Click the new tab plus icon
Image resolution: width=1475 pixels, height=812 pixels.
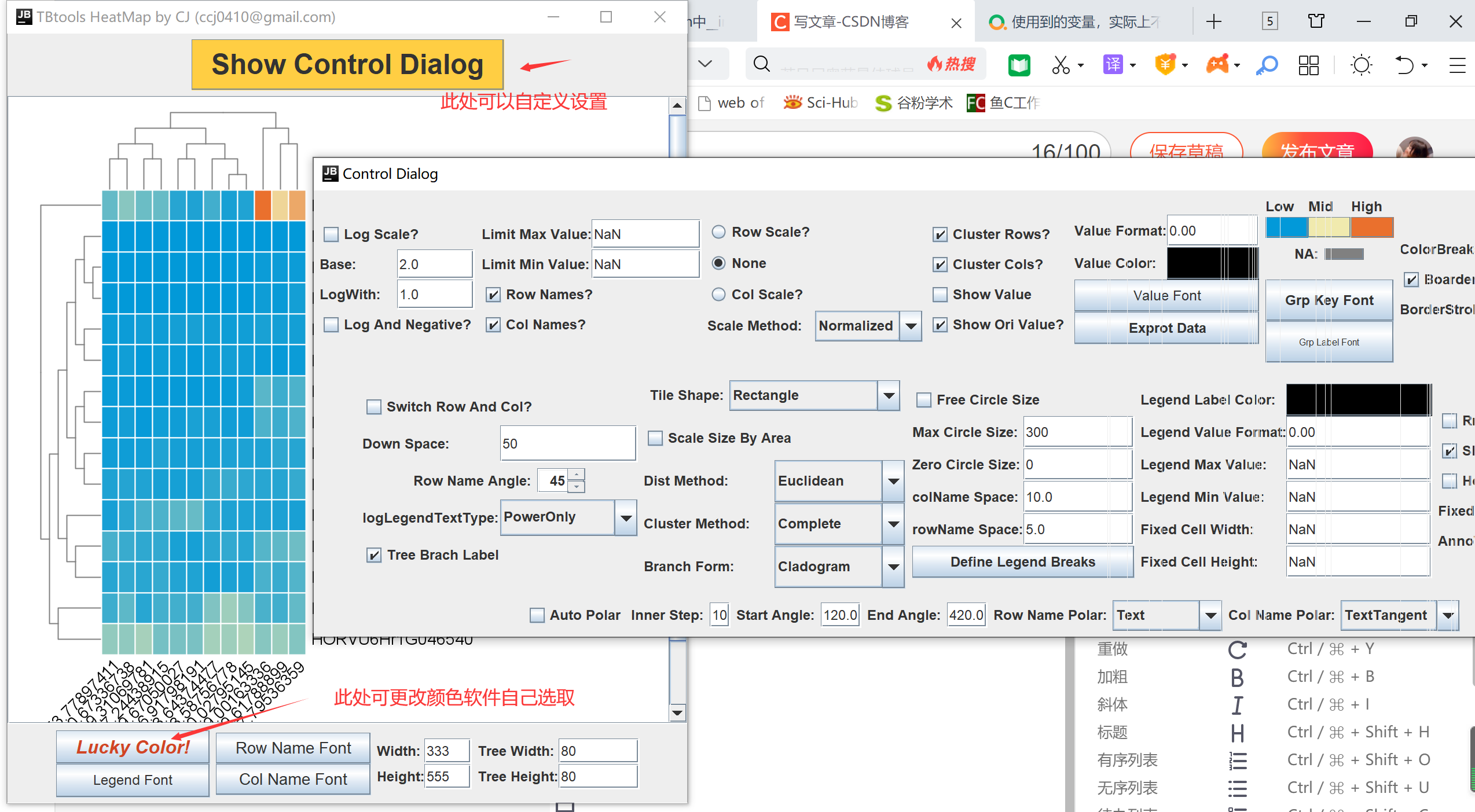[1214, 22]
